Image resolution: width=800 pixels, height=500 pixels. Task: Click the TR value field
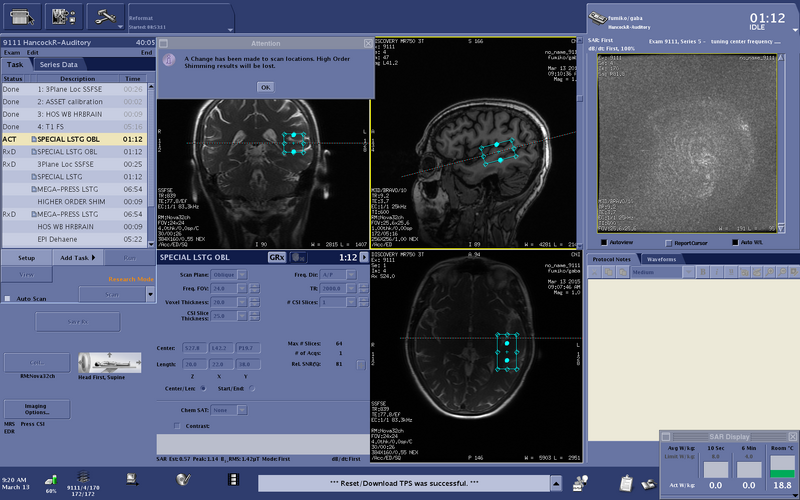333,289
